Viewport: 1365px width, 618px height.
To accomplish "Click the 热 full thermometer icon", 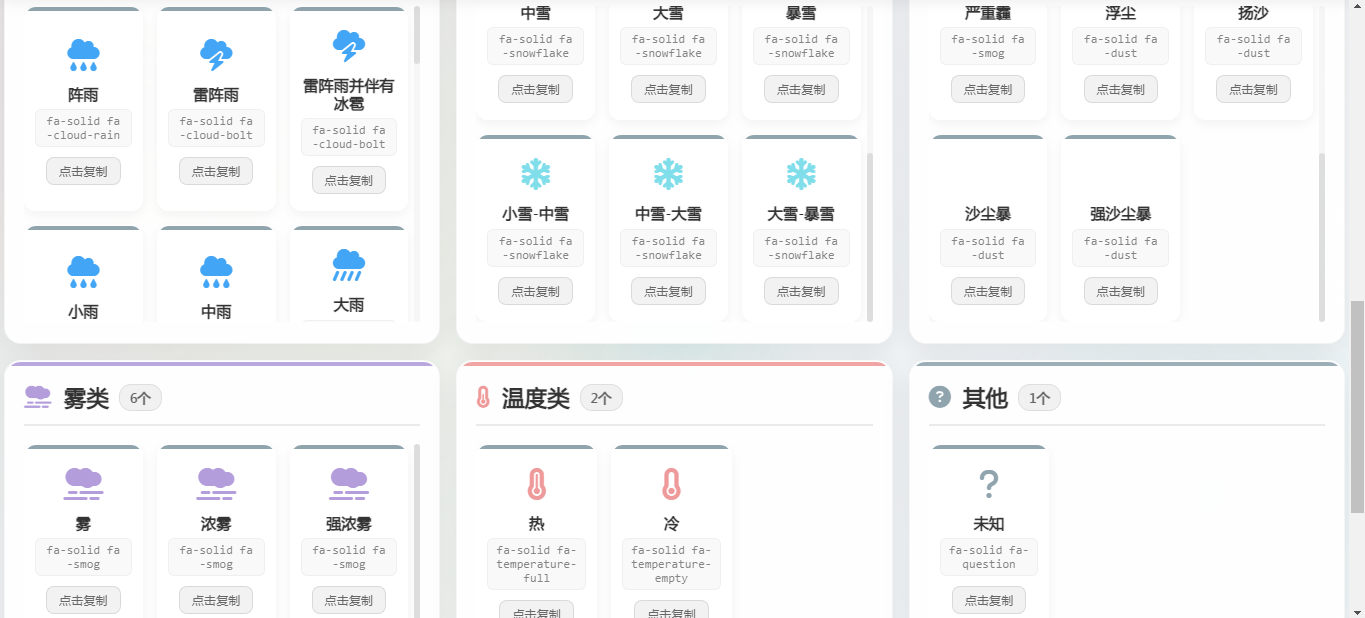I will 537,485.
